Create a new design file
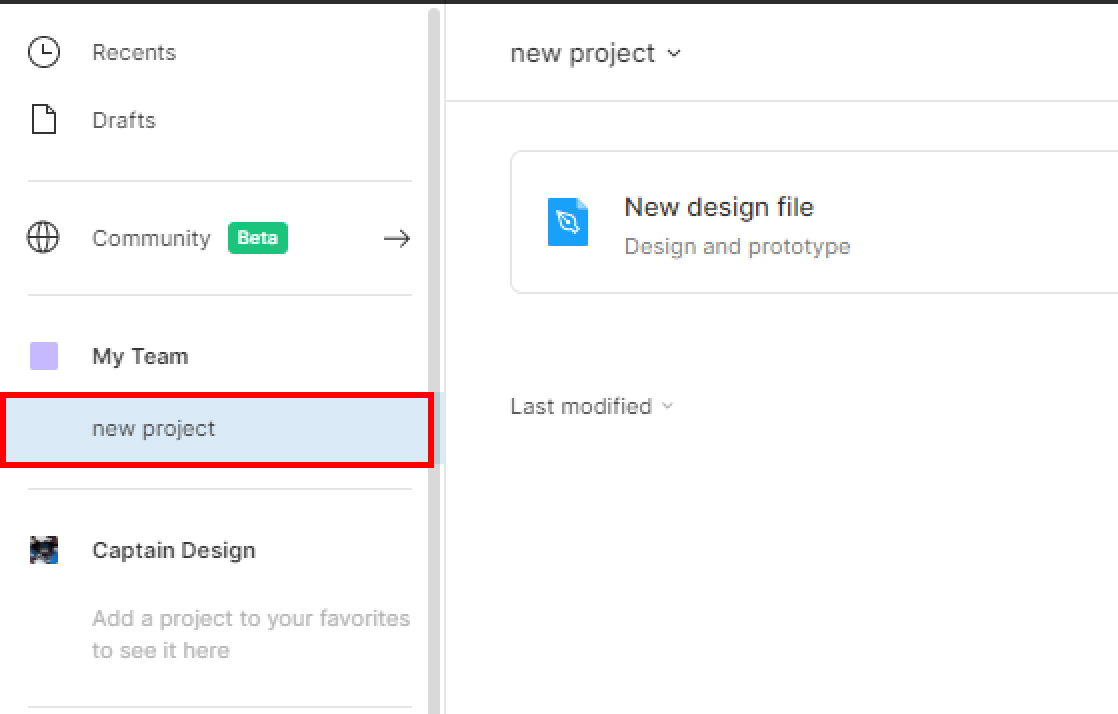Screen dimensions: 1118x714 pos(718,207)
